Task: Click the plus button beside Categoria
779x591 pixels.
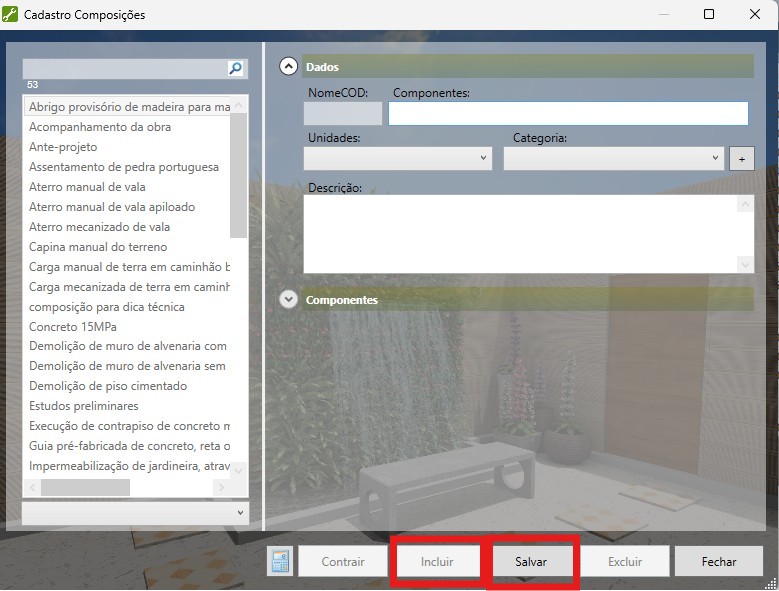Action: (x=742, y=159)
